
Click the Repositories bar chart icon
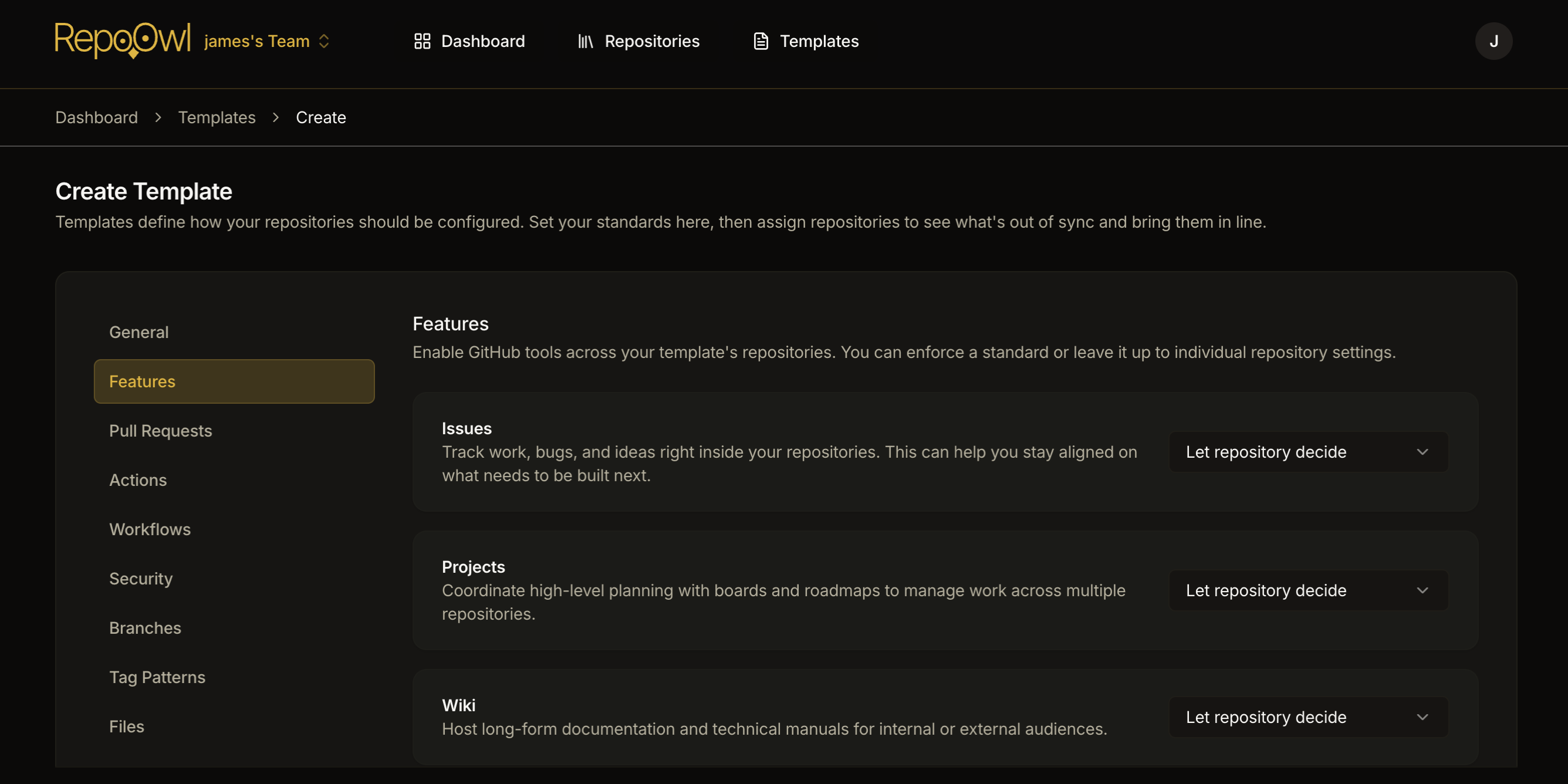(x=586, y=40)
